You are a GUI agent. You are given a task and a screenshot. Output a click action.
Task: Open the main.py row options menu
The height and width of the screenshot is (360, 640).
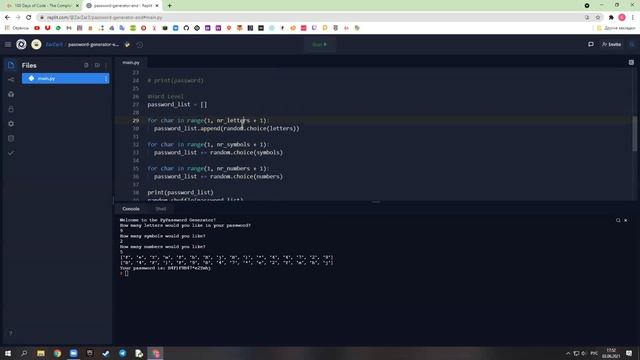(x=106, y=78)
